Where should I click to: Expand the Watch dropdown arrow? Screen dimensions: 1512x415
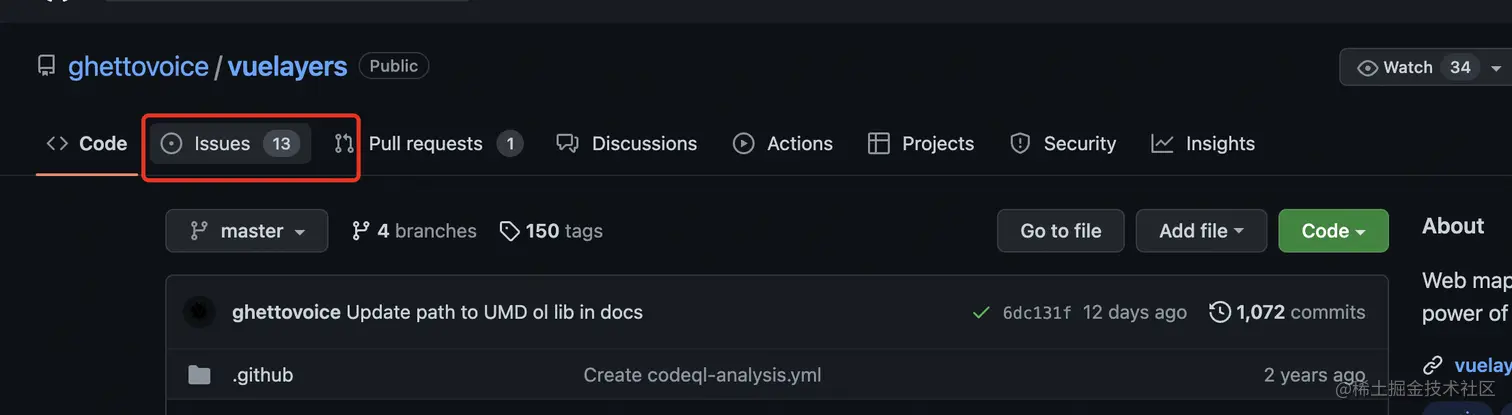(x=1496, y=68)
